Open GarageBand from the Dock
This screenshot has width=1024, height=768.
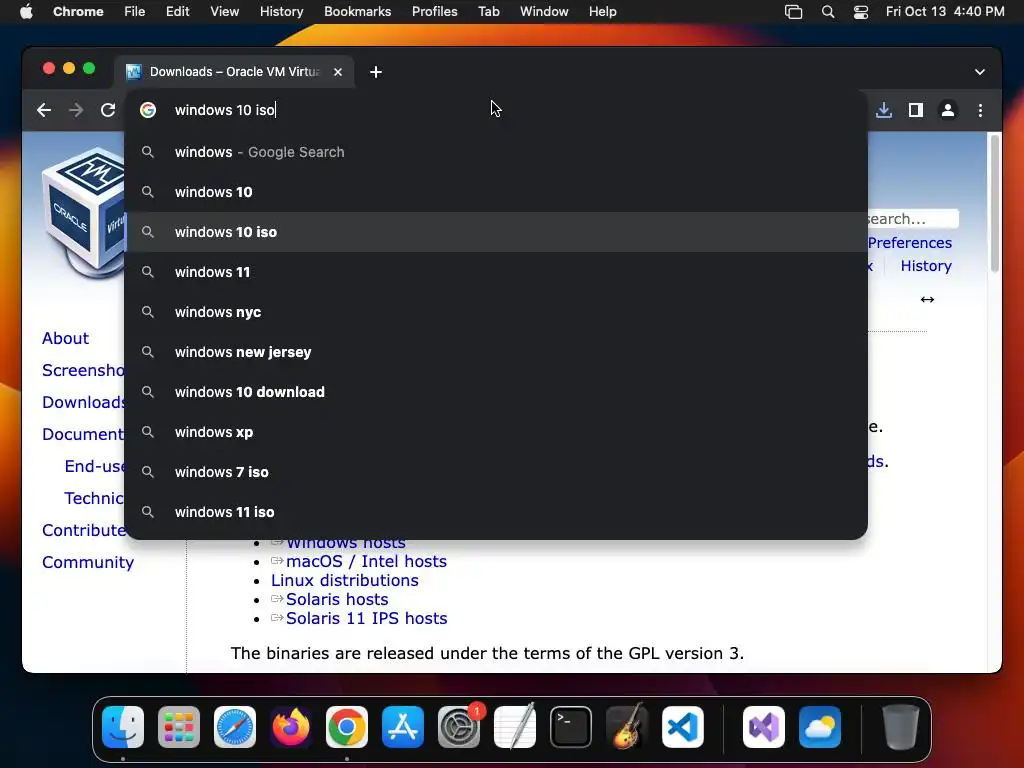click(627, 727)
